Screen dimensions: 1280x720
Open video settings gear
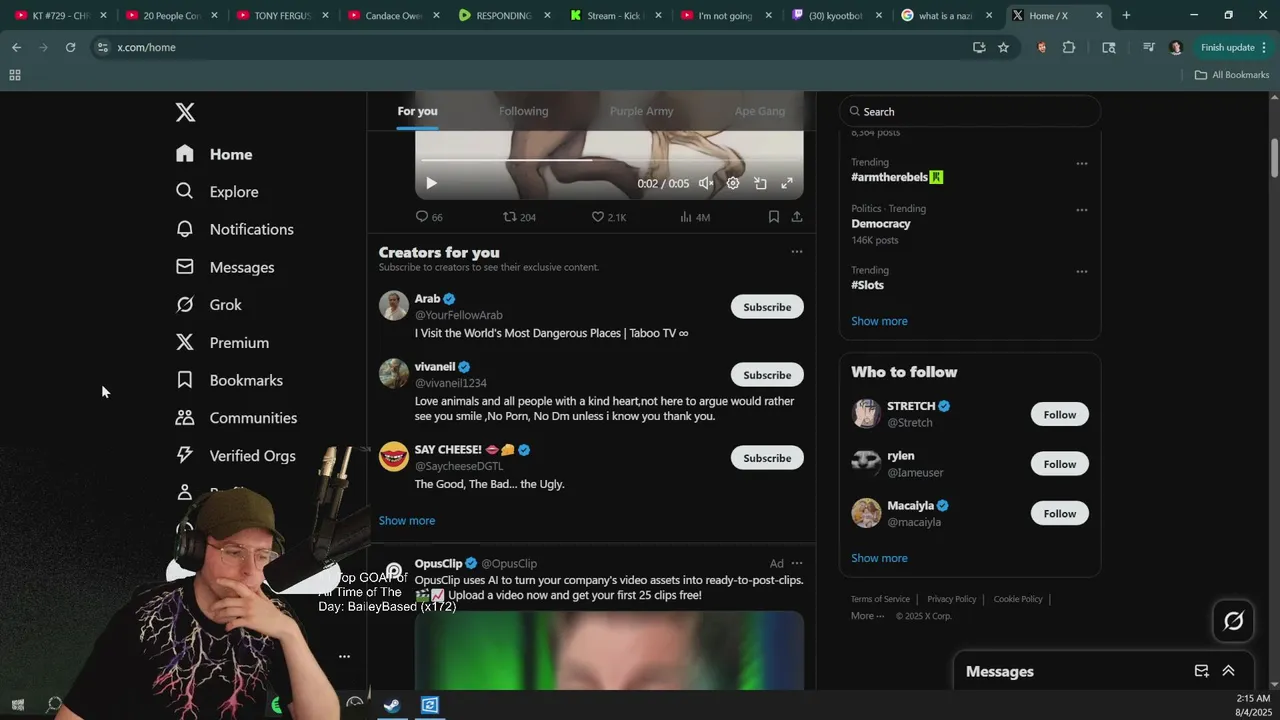[x=733, y=183]
